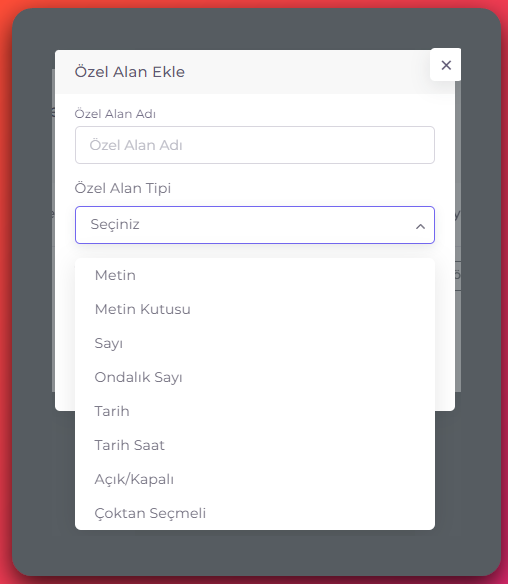Click the Özel Alan Adı text field

click(255, 145)
